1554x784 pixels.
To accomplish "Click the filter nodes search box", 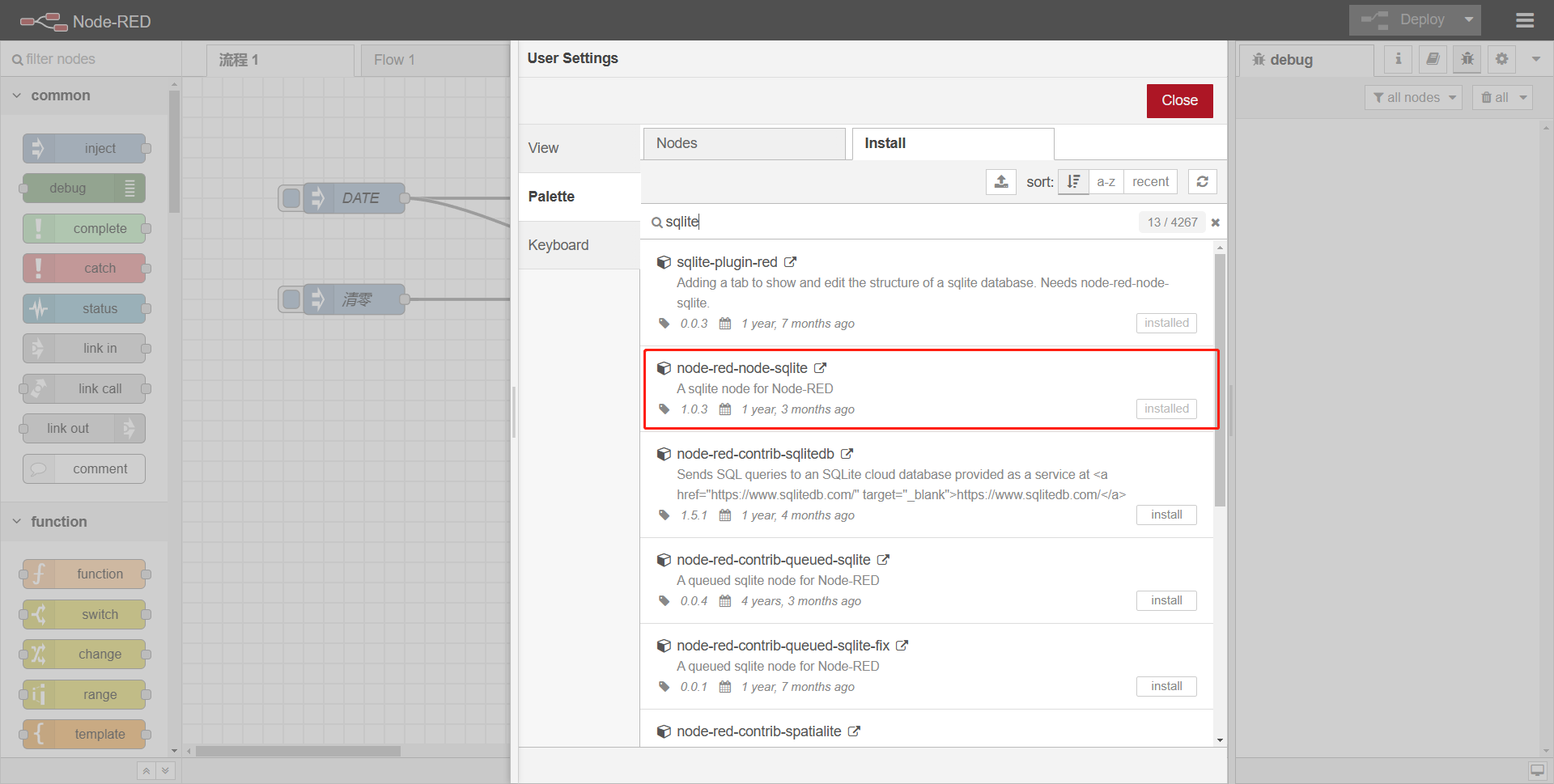I will click(91, 59).
